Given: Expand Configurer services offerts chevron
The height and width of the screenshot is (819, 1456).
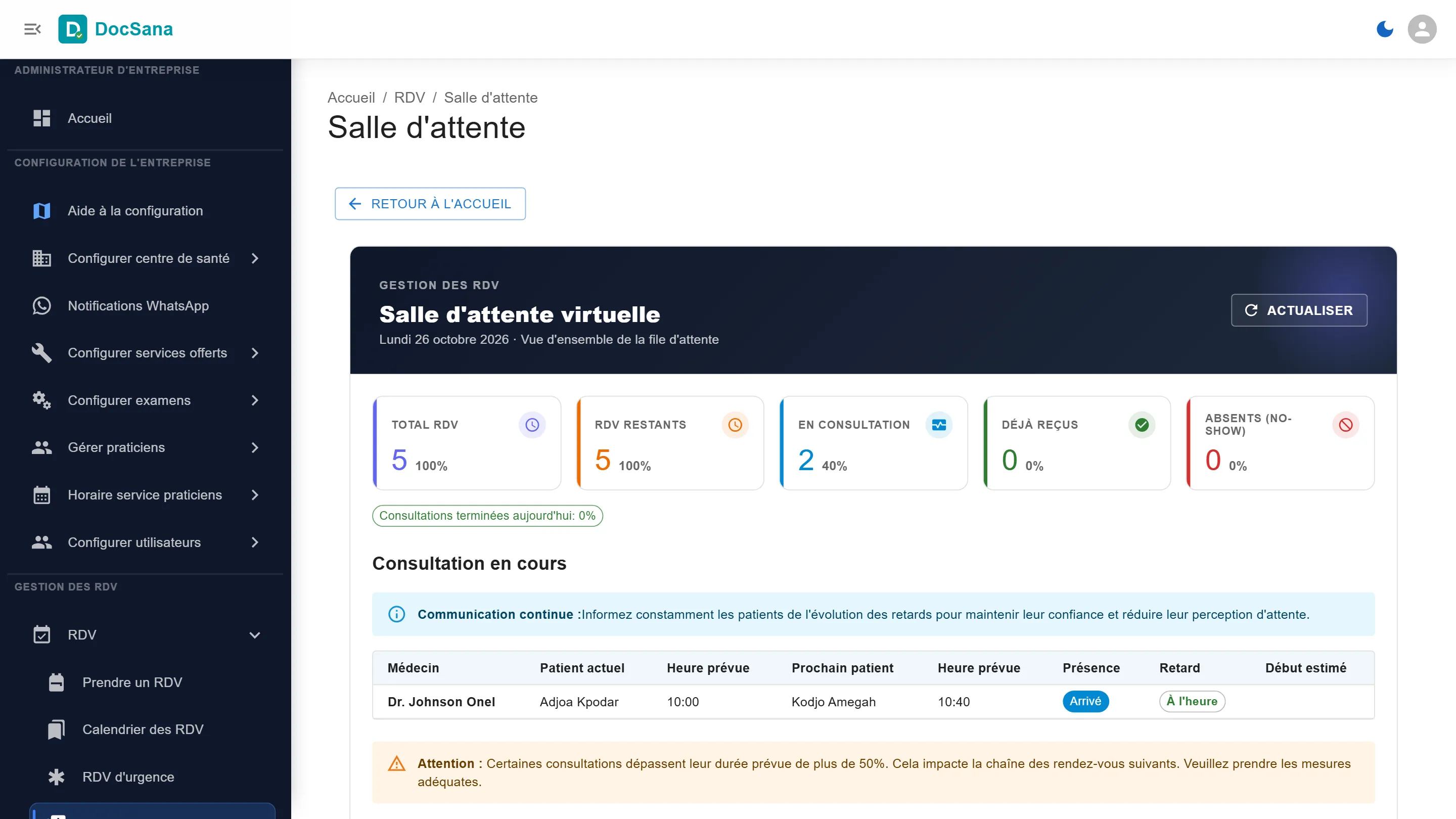Looking at the screenshot, I should (x=255, y=353).
